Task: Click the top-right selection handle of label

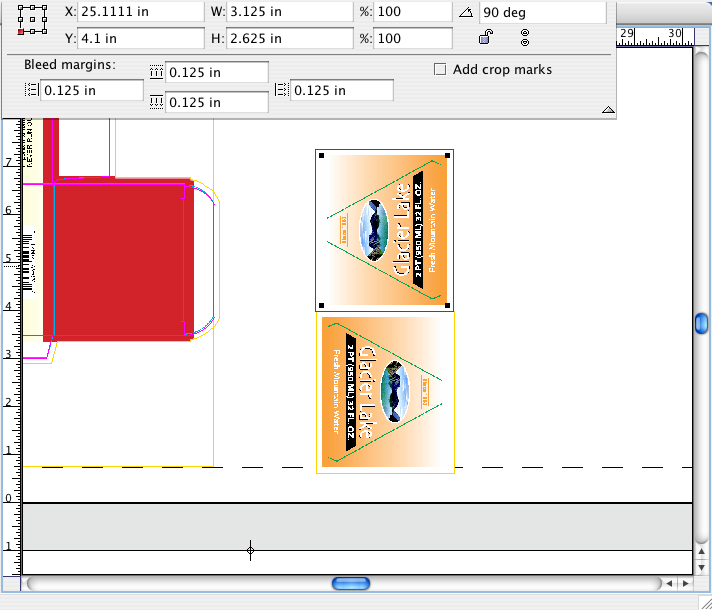Action: pos(447,155)
